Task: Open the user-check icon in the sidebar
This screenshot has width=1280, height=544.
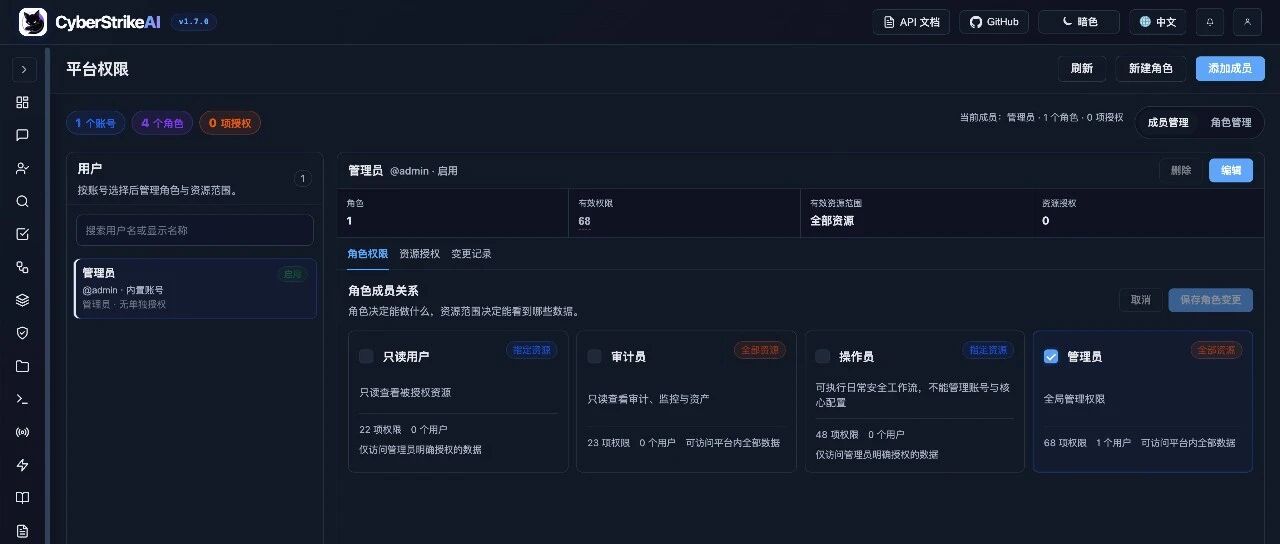Action: 23,168
